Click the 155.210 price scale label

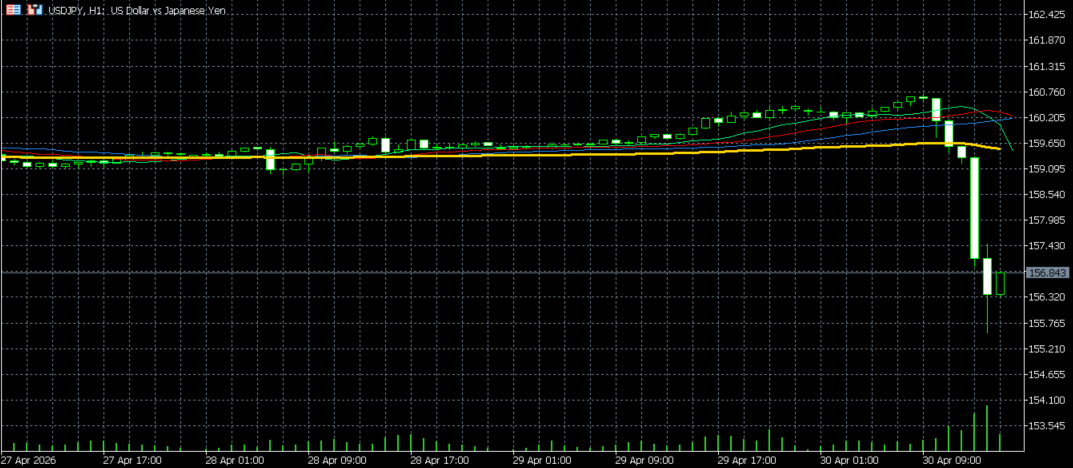pyautogui.click(x=1048, y=348)
